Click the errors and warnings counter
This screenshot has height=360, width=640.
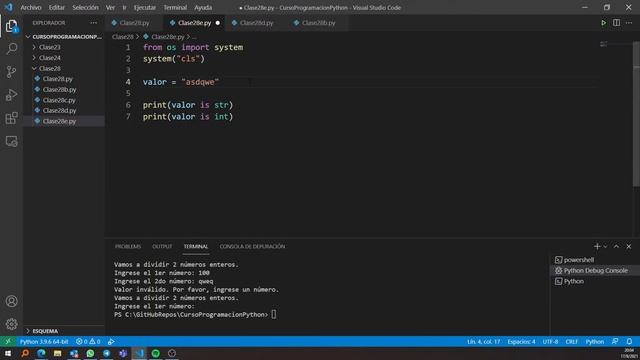pyautogui.click(x=88, y=342)
